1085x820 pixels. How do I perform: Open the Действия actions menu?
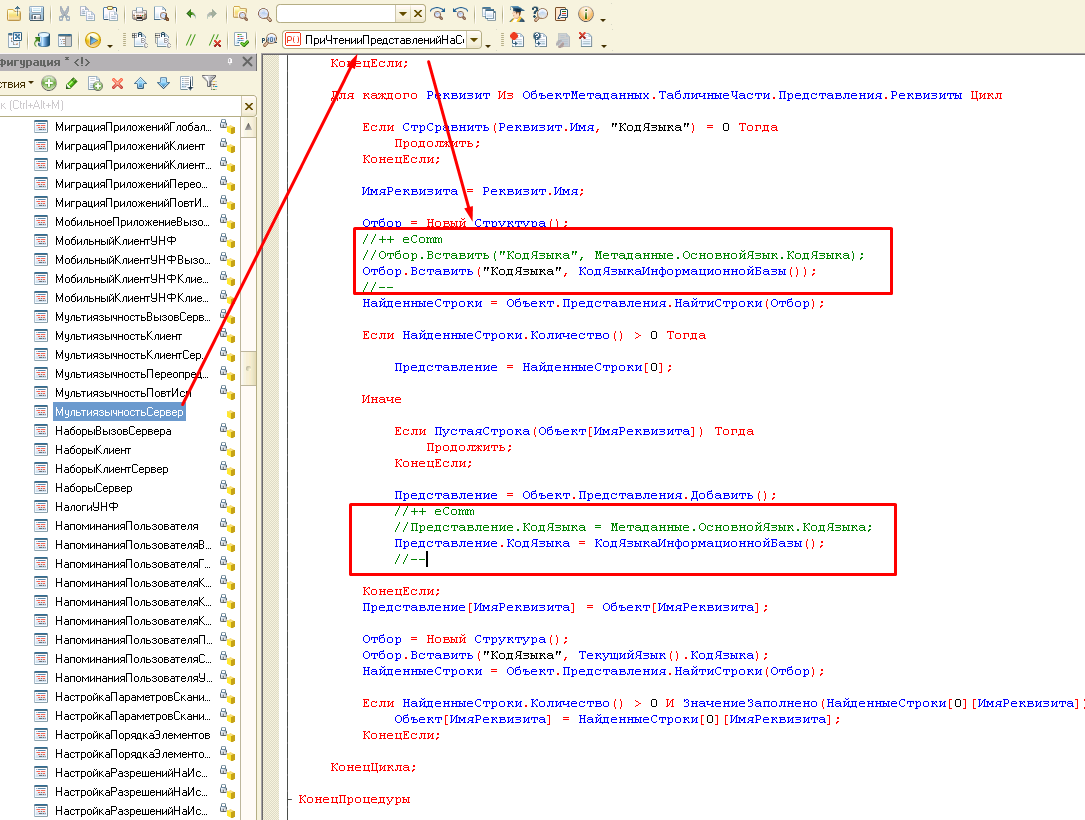click(x=16, y=83)
